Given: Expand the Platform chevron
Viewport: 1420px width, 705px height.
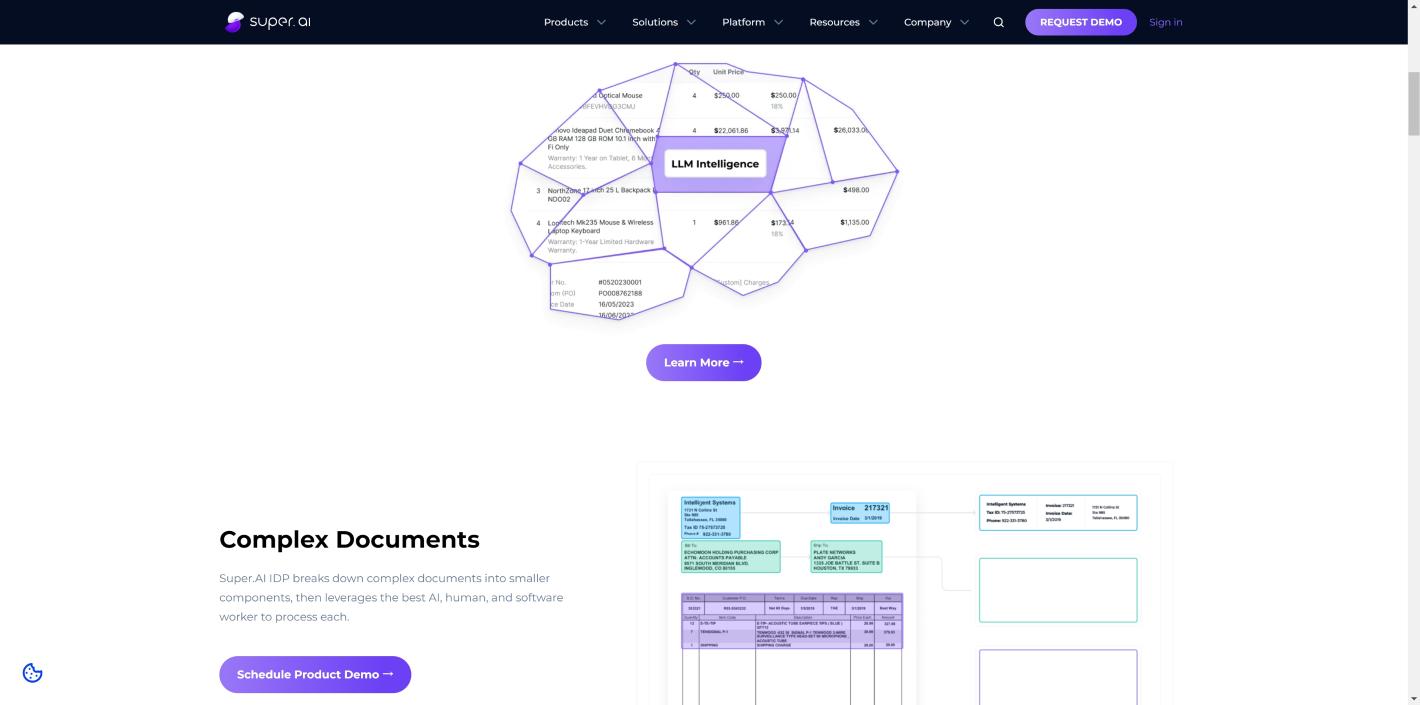Looking at the screenshot, I should coord(778,22).
